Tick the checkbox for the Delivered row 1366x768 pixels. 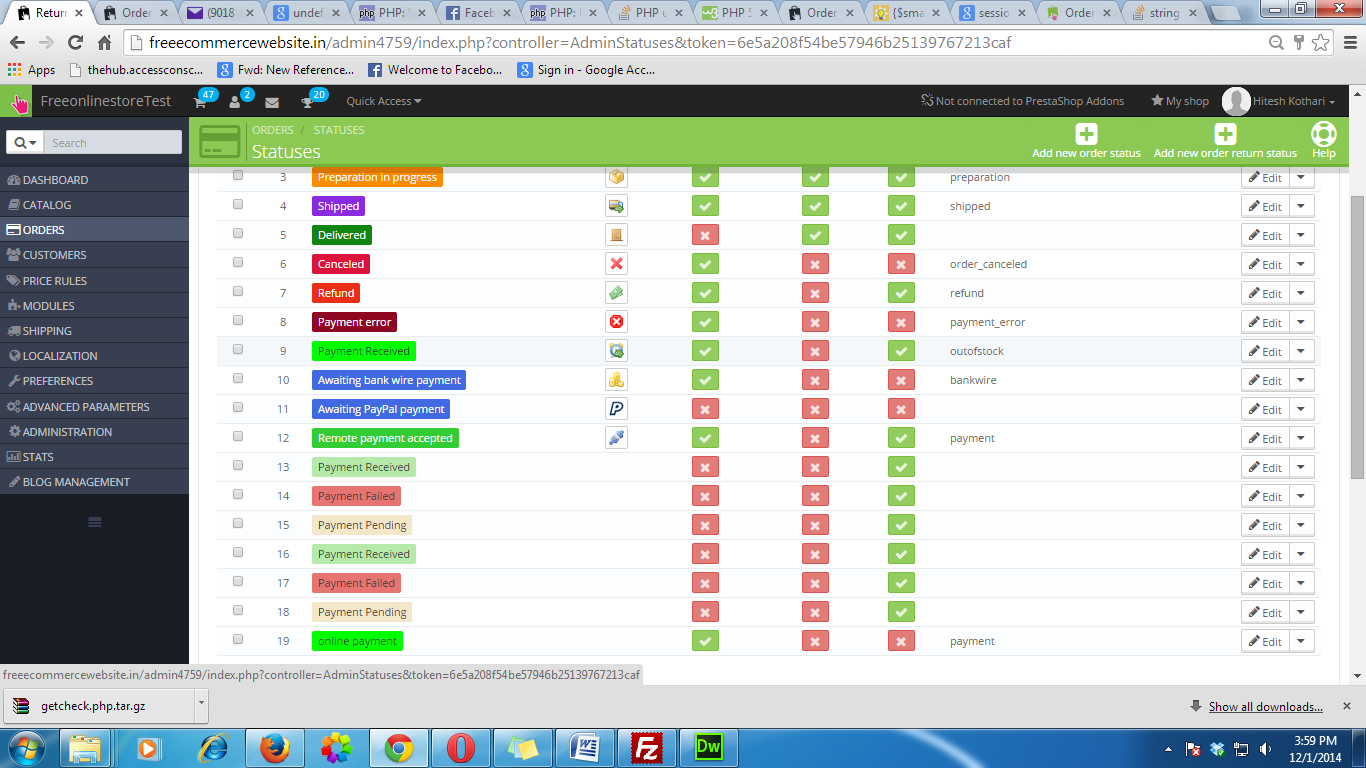point(238,233)
